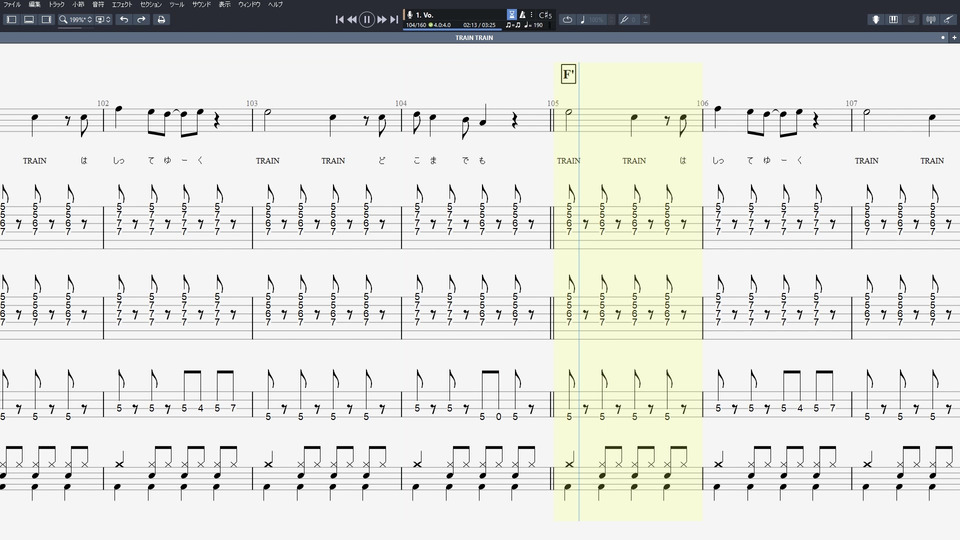960x540 pixels.
Task: Toggle the metronome
Action: [522, 14]
